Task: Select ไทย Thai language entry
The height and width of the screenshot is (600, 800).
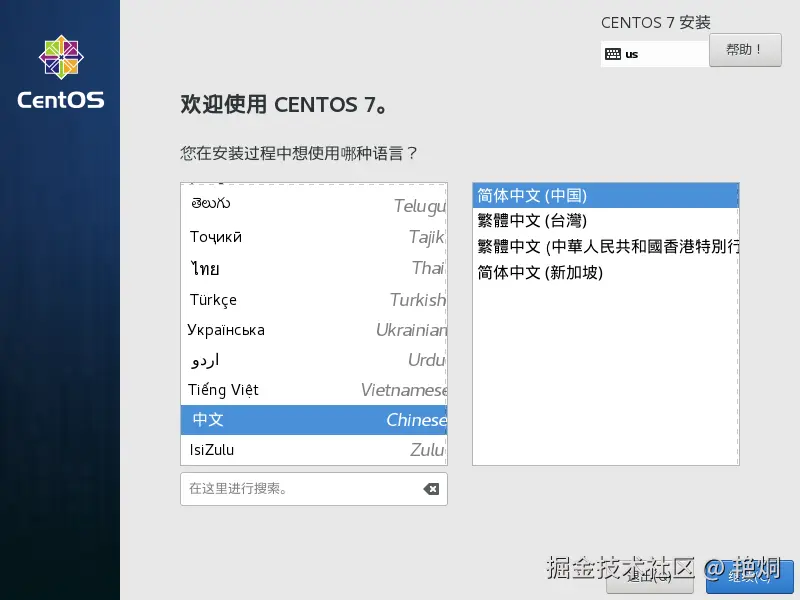Action: [300, 268]
